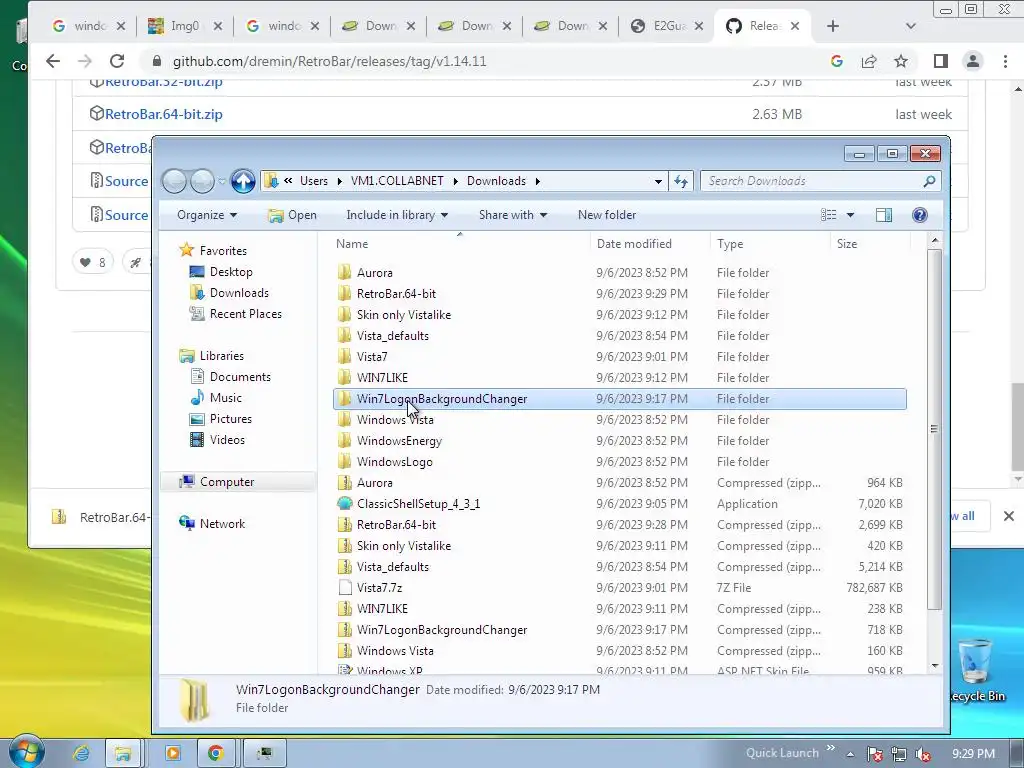
Task: Switch to the E2Gua Chrome tab
Action: click(666, 26)
